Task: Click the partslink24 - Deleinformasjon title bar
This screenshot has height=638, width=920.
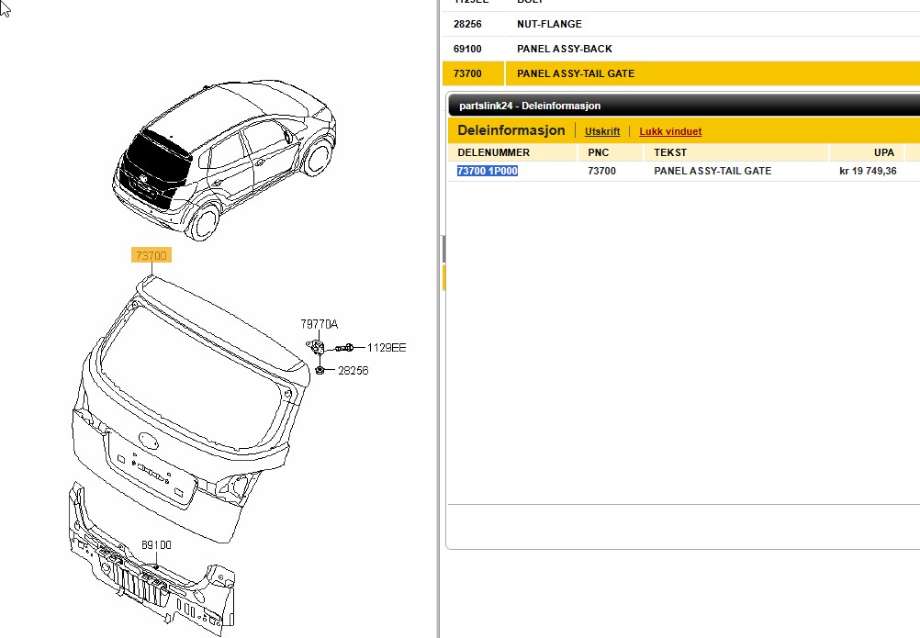Action: coord(684,106)
